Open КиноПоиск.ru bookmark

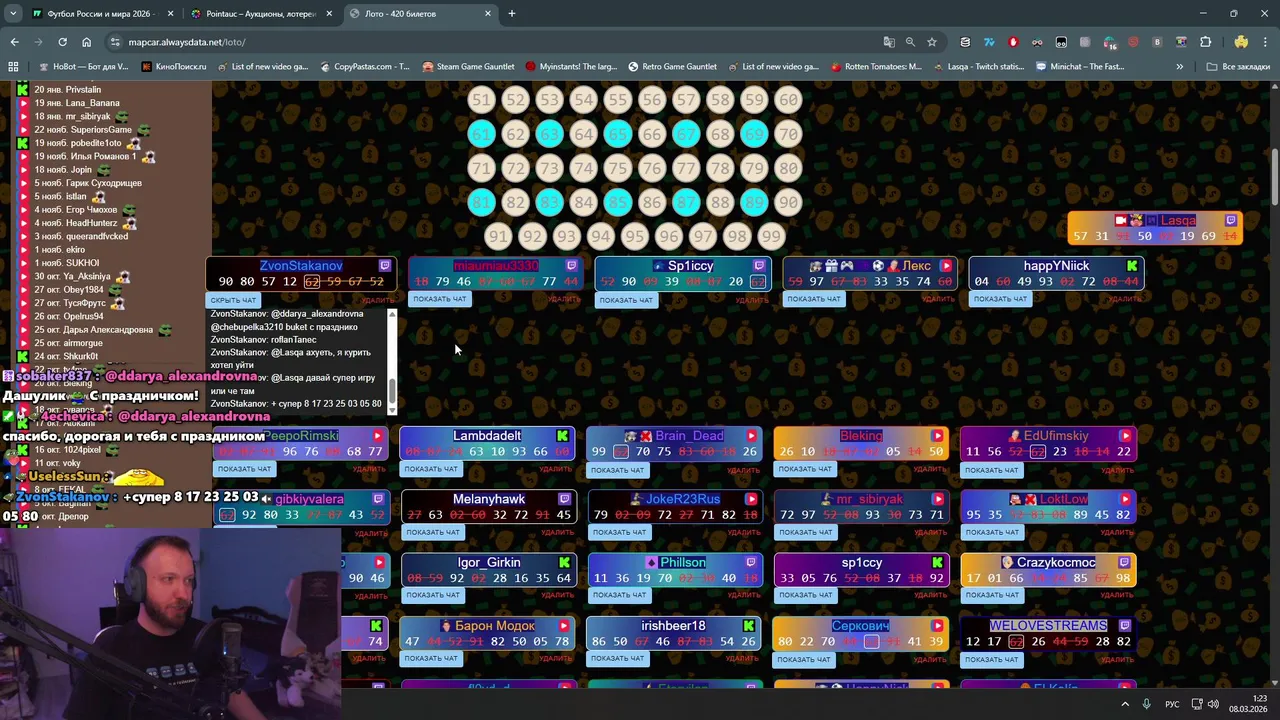click(174, 67)
